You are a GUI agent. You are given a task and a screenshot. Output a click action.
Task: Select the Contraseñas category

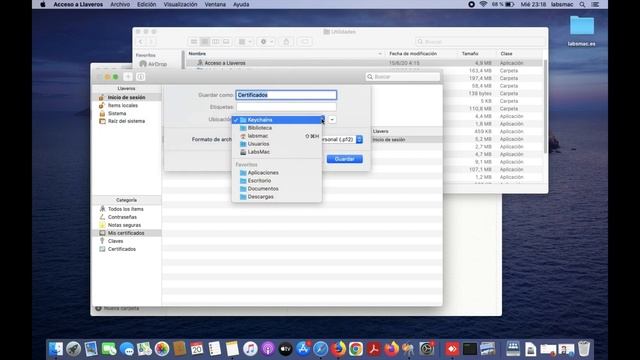127,217
